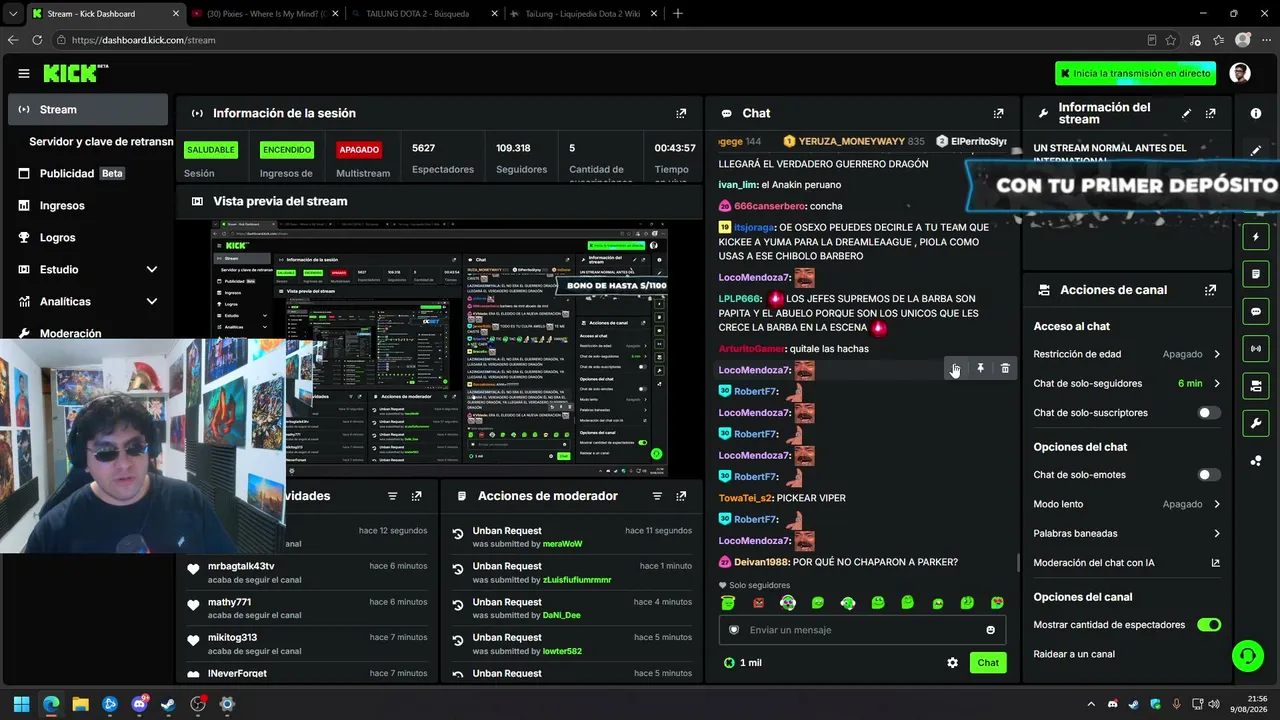Open Restricción de edad options chevron
This screenshot has height=720, width=1280.
point(1217,354)
